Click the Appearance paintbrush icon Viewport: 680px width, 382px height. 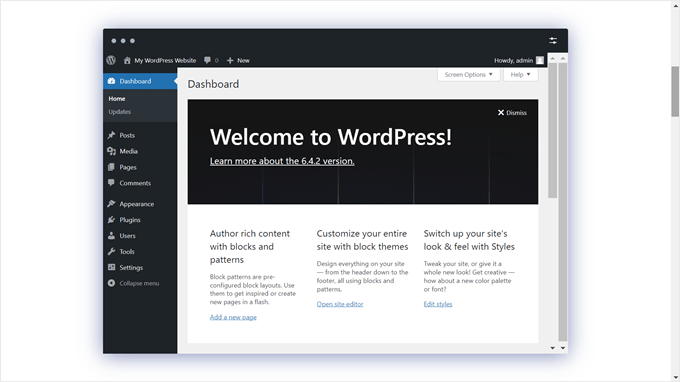[111, 204]
